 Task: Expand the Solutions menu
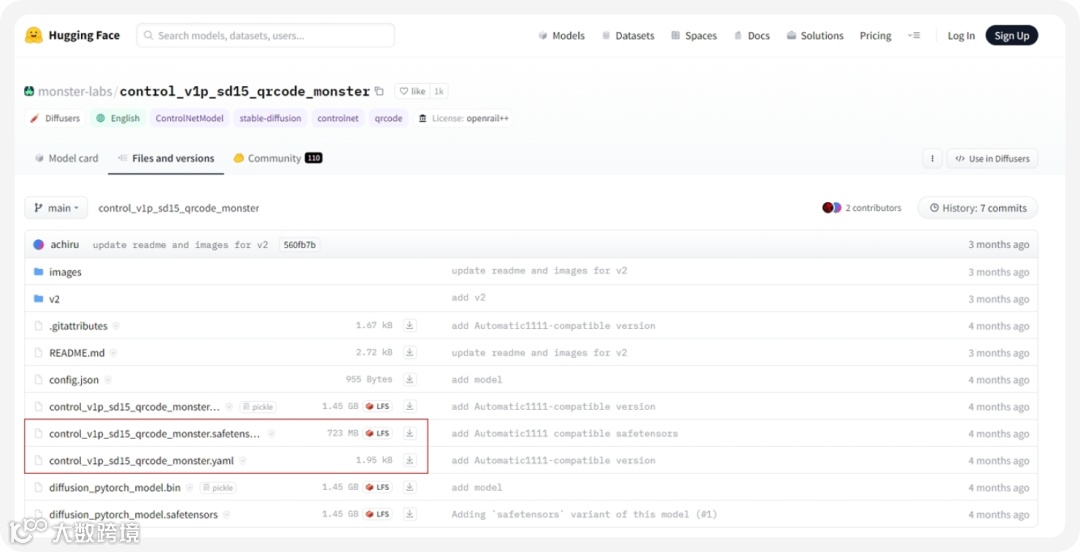coord(815,36)
